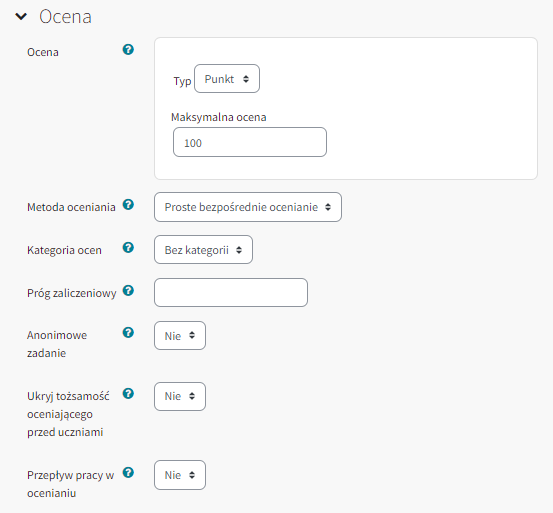The width and height of the screenshot is (553, 513).
Task: Open the Anonimowe zadanie Nie dropdown
Action: pos(180,336)
